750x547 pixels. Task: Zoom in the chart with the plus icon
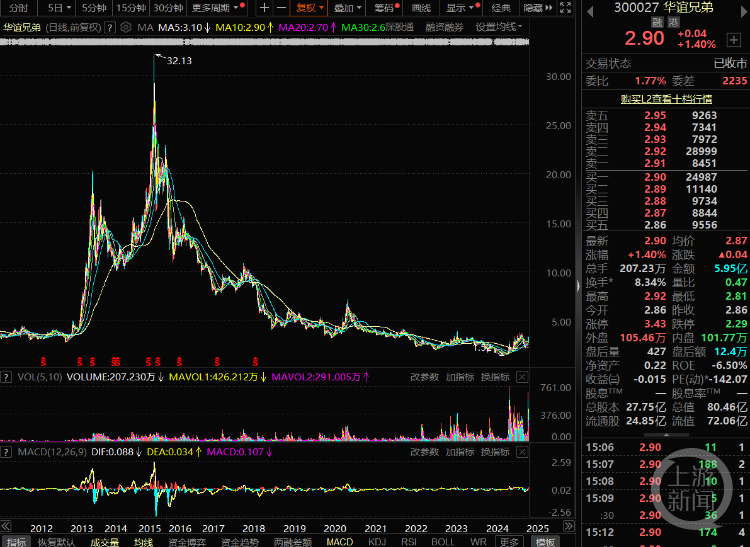click(x=264, y=8)
